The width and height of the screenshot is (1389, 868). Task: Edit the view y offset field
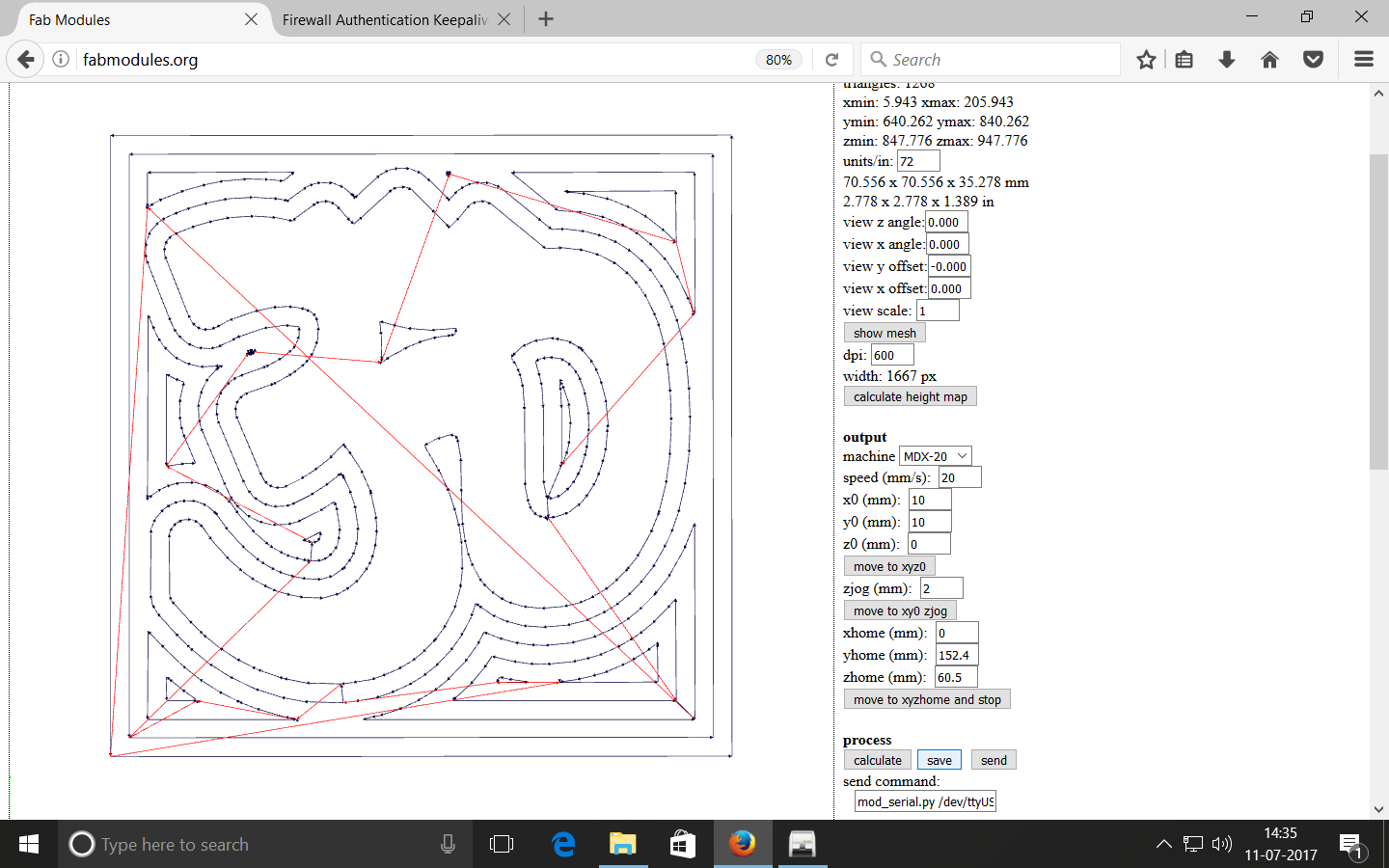tap(949, 266)
